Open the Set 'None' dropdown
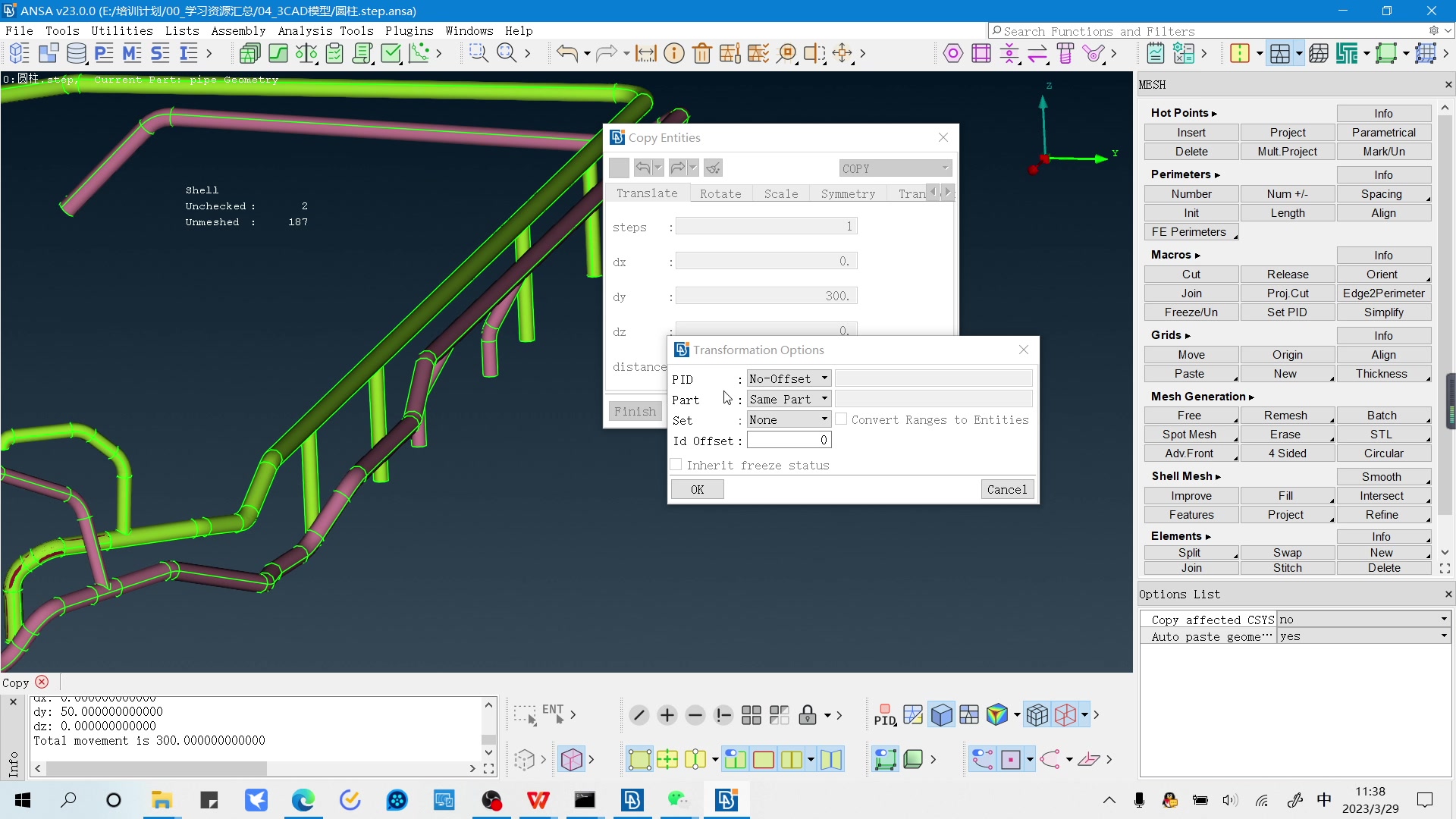 (x=789, y=419)
